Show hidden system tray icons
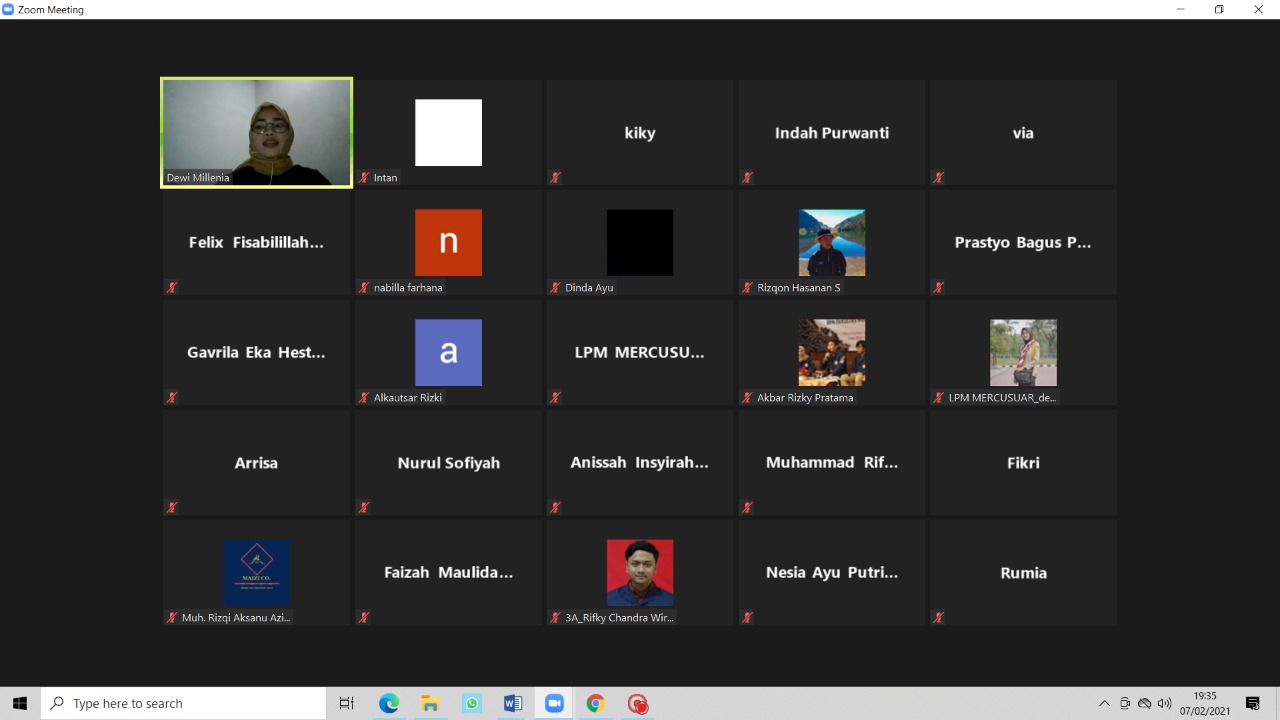The image size is (1280, 720). [1104, 704]
